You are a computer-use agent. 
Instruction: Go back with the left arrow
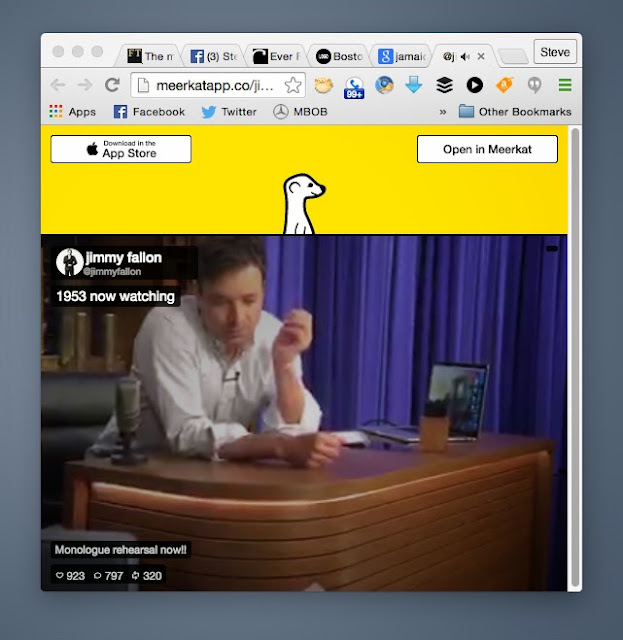coord(58,85)
